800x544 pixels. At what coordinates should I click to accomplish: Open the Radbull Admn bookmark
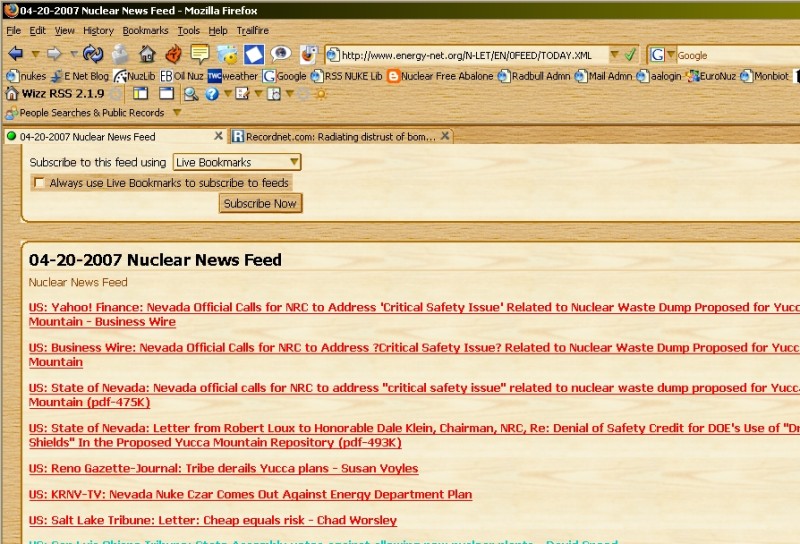coord(534,76)
